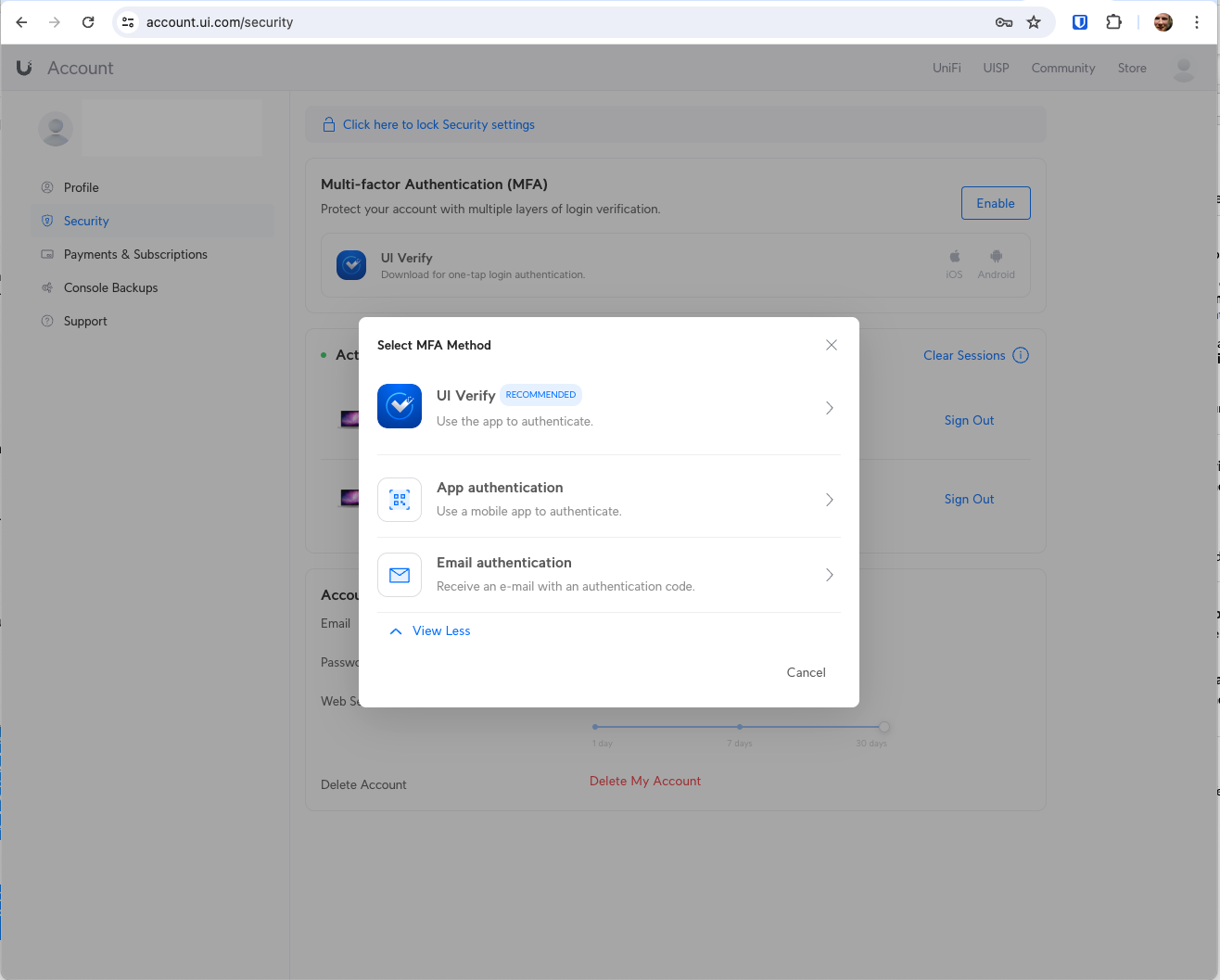Image resolution: width=1220 pixels, height=980 pixels.
Task: Go to UniFi in top navigation
Action: click(947, 68)
